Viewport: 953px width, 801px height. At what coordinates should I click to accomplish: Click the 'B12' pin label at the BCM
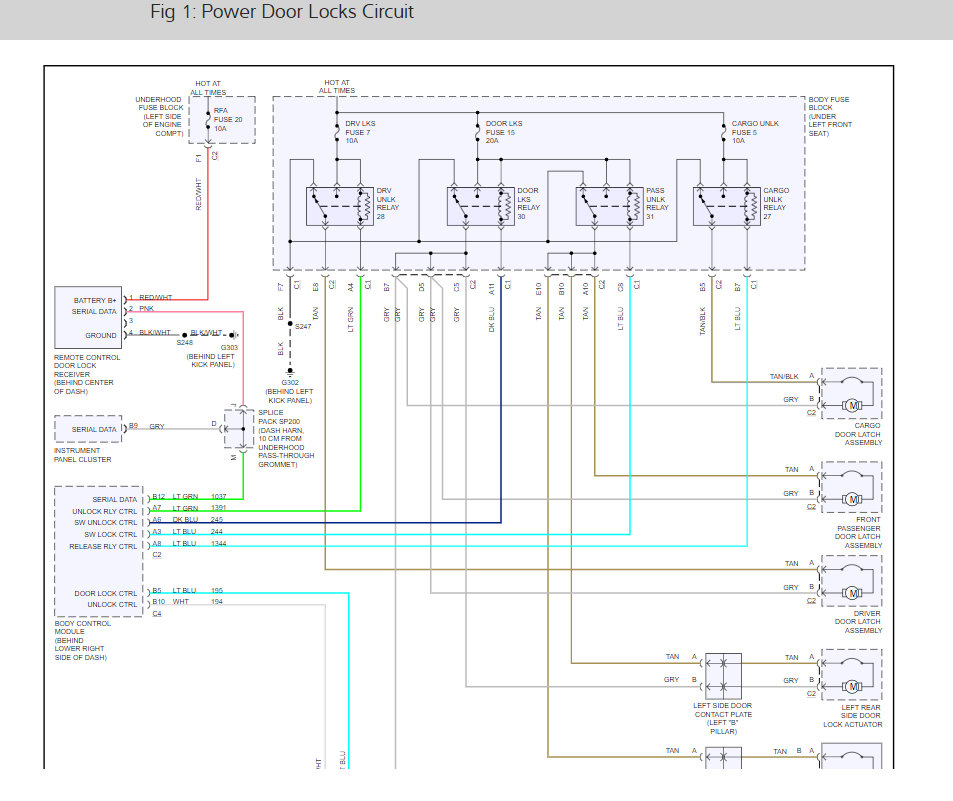click(159, 497)
